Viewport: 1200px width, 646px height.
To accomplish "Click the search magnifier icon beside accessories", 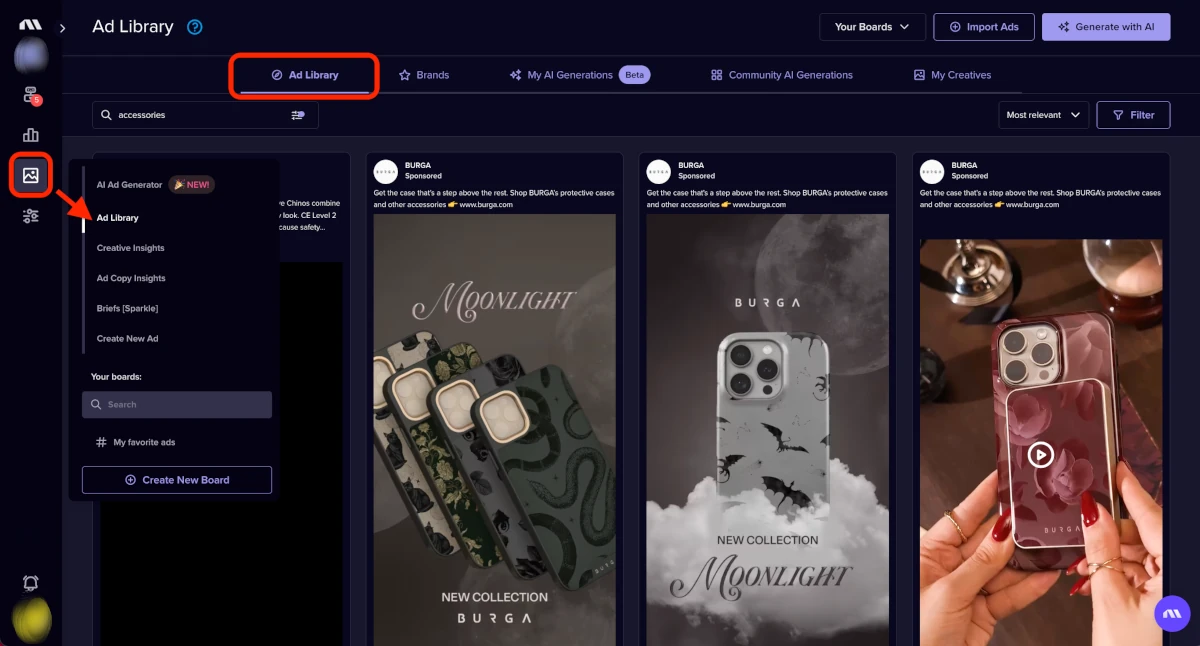I will tap(106, 115).
